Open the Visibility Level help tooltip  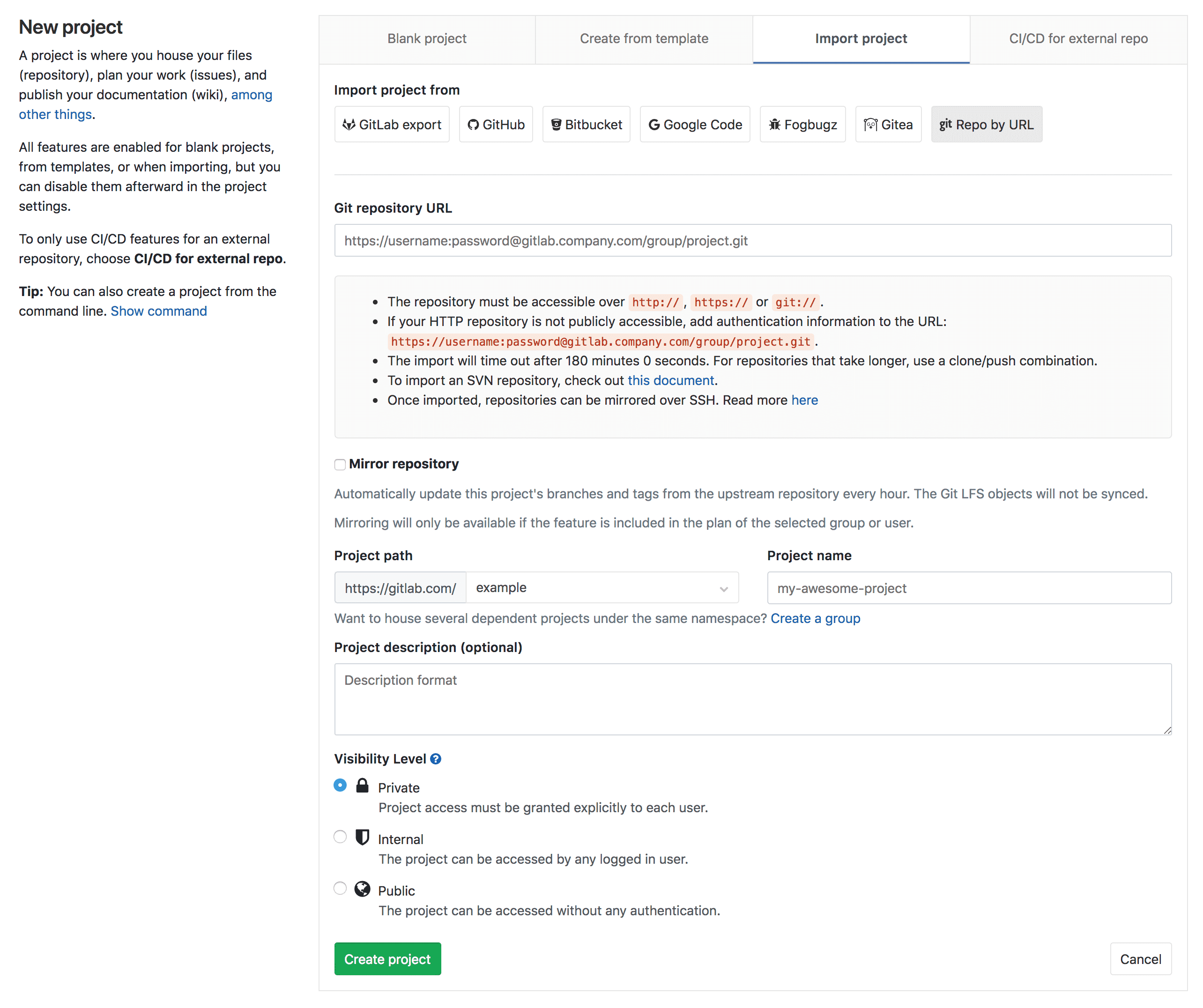[x=435, y=758]
